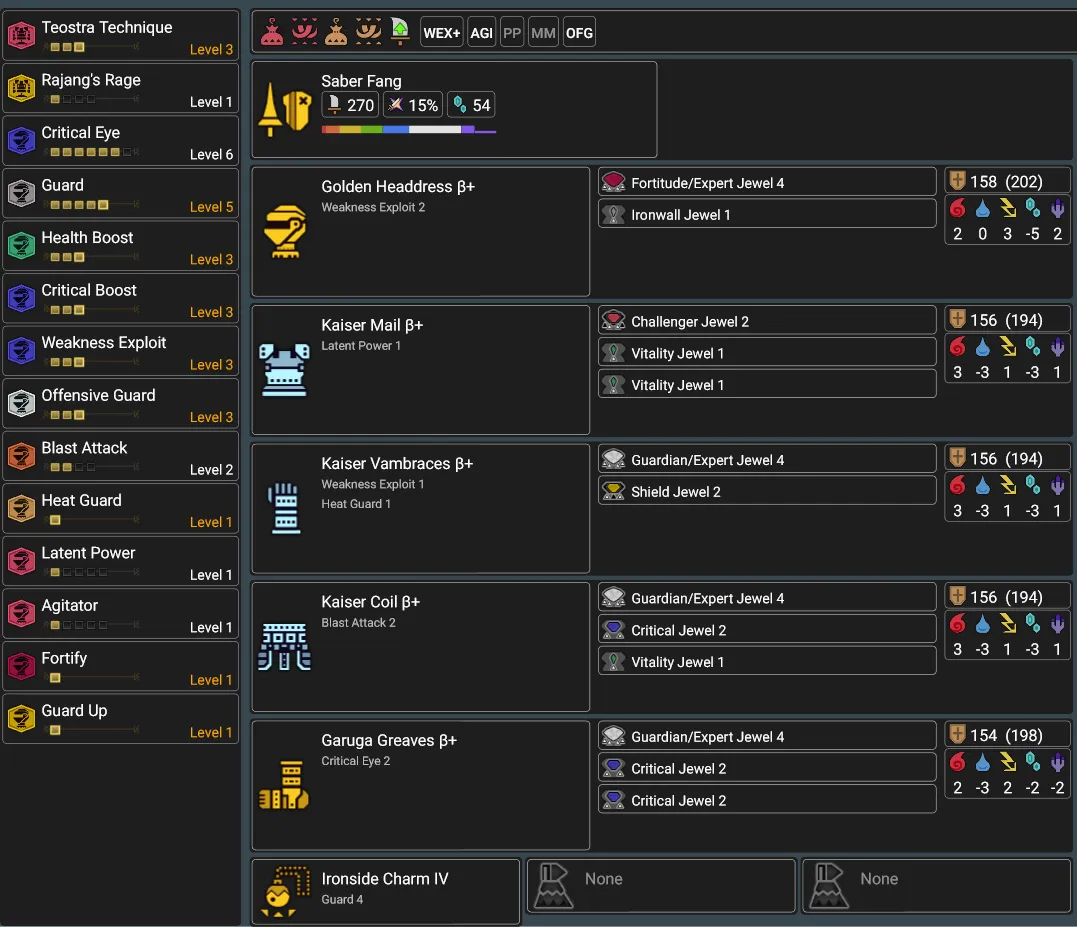Click the Saber Fang lance weapon icon

[x=284, y=109]
